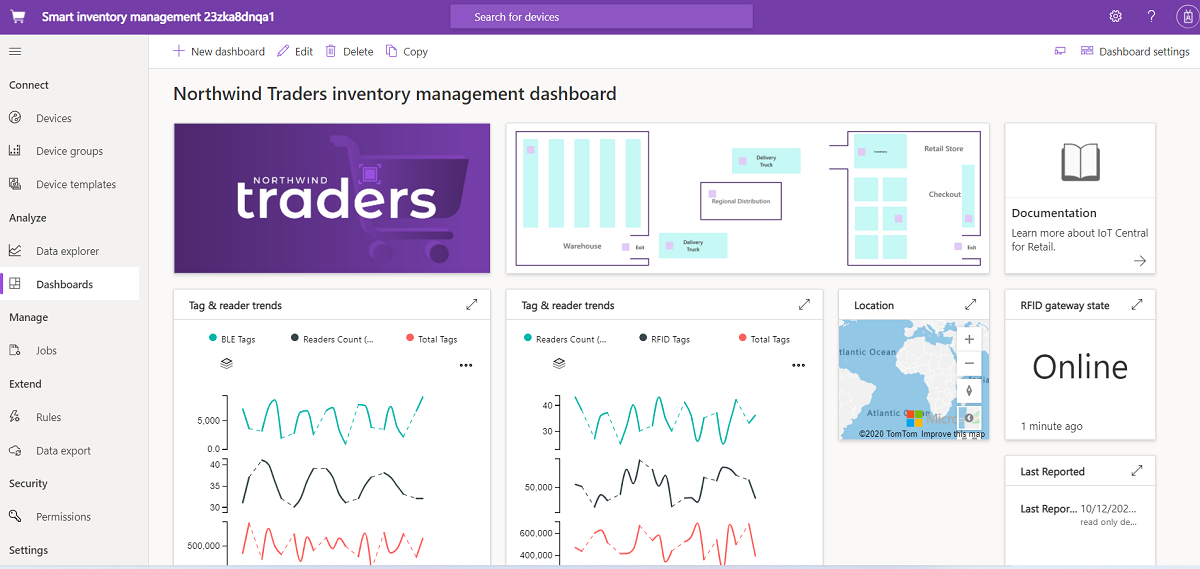Collapse the hamburger navigation menu
Image resolution: width=1200 pixels, height=569 pixels.
pos(15,51)
